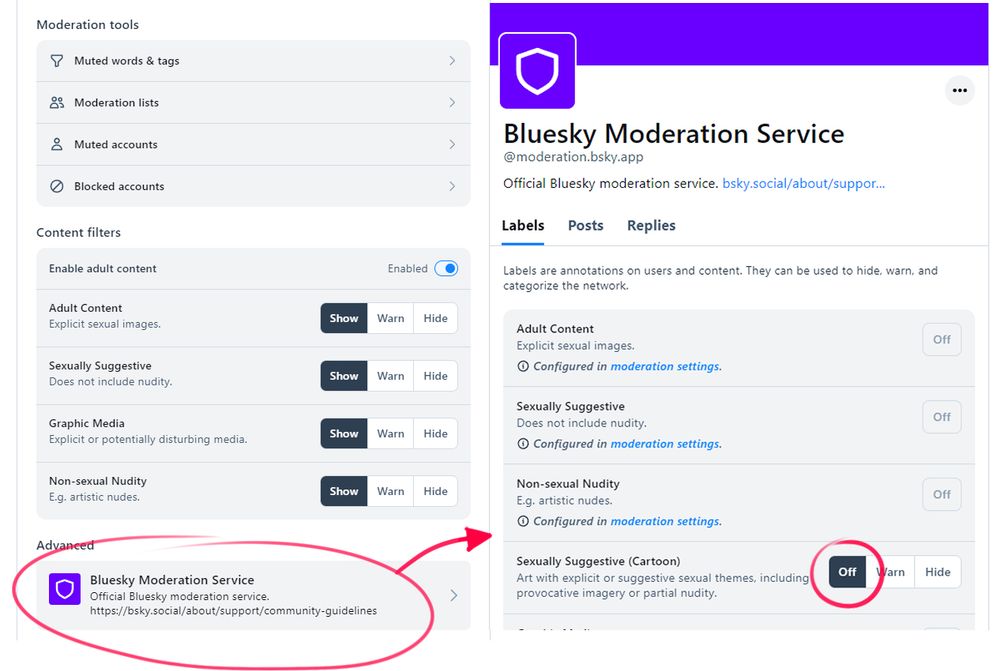Viewport: 1000px width, 671px height.
Task: Click the Enabled status text
Action: pos(408,269)
